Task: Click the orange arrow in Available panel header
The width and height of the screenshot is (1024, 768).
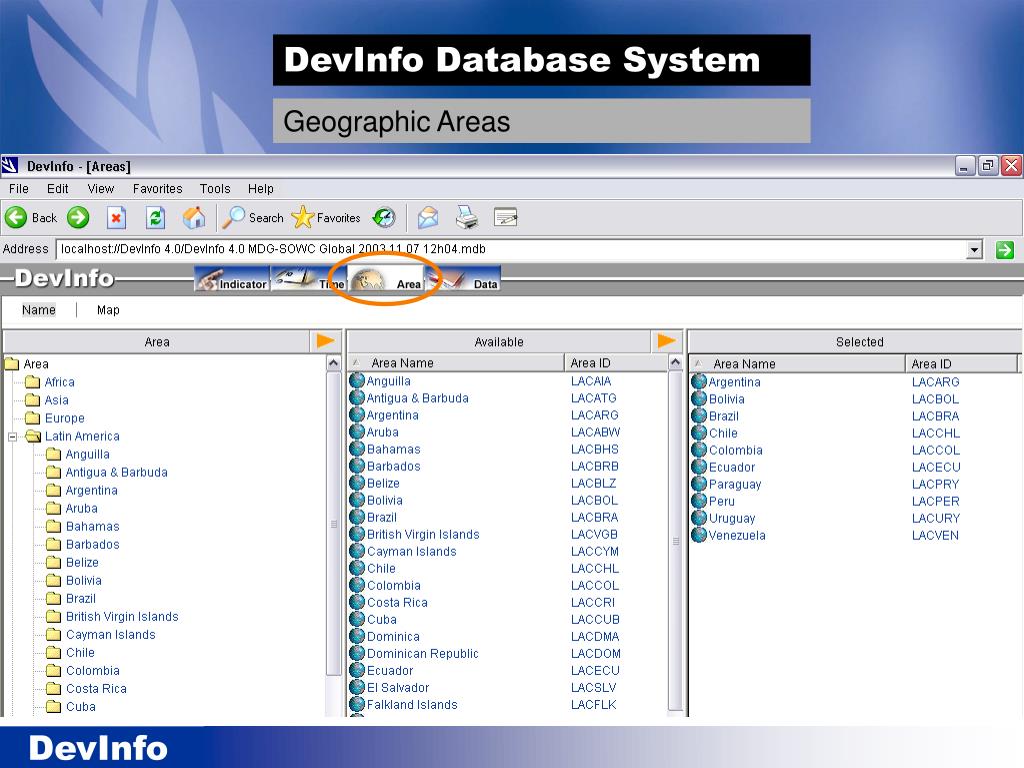Action: click(x=666, y=341)
